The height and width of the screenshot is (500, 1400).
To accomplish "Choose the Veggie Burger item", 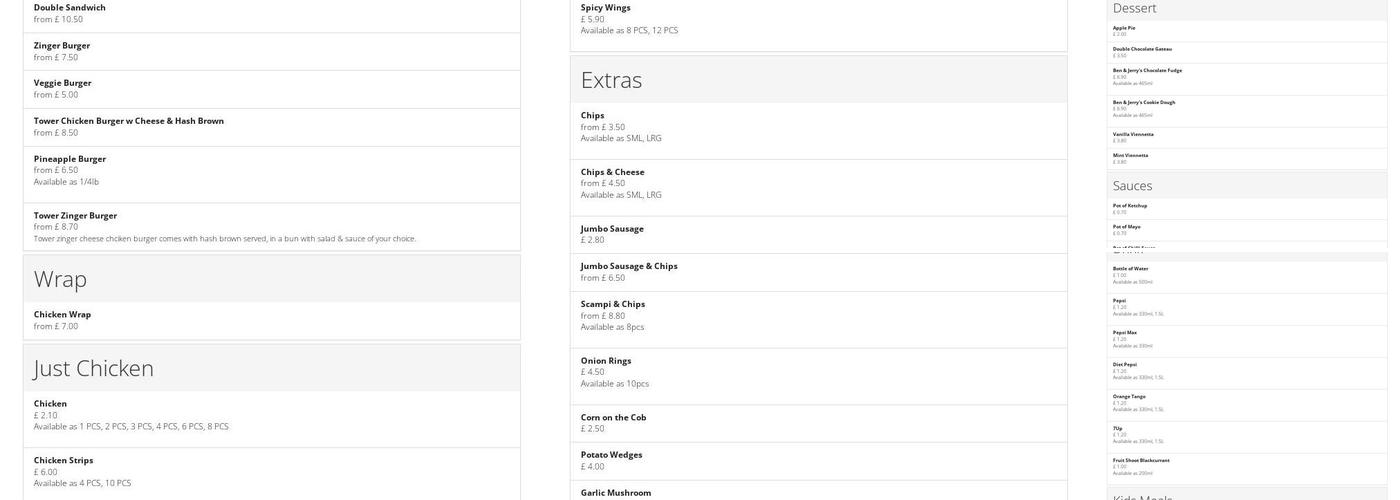I will pos(63,83).
